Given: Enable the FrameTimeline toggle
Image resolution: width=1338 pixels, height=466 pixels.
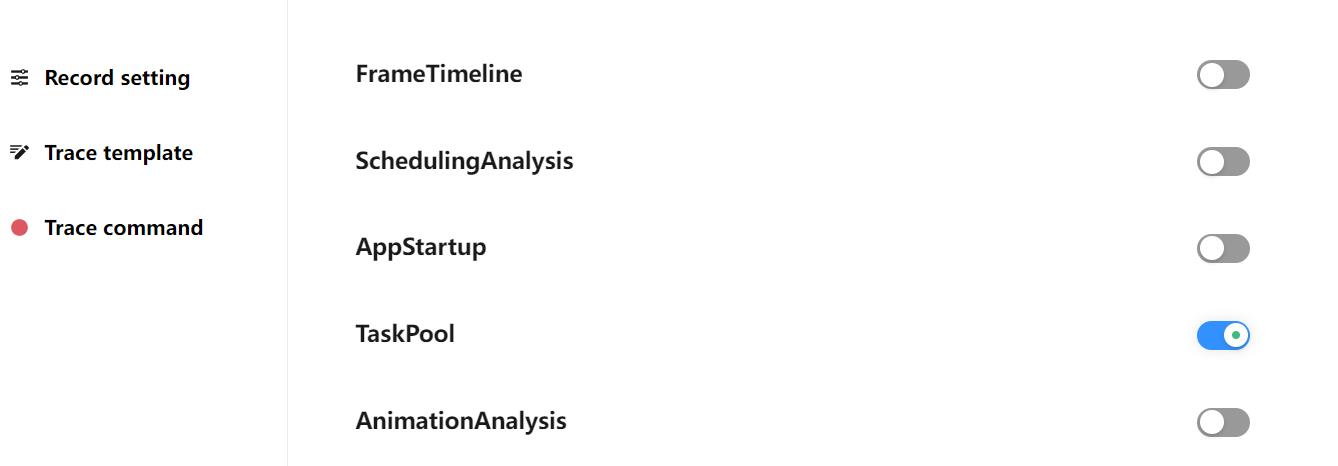Looking at the screenshot, I should coord(1223,75).
